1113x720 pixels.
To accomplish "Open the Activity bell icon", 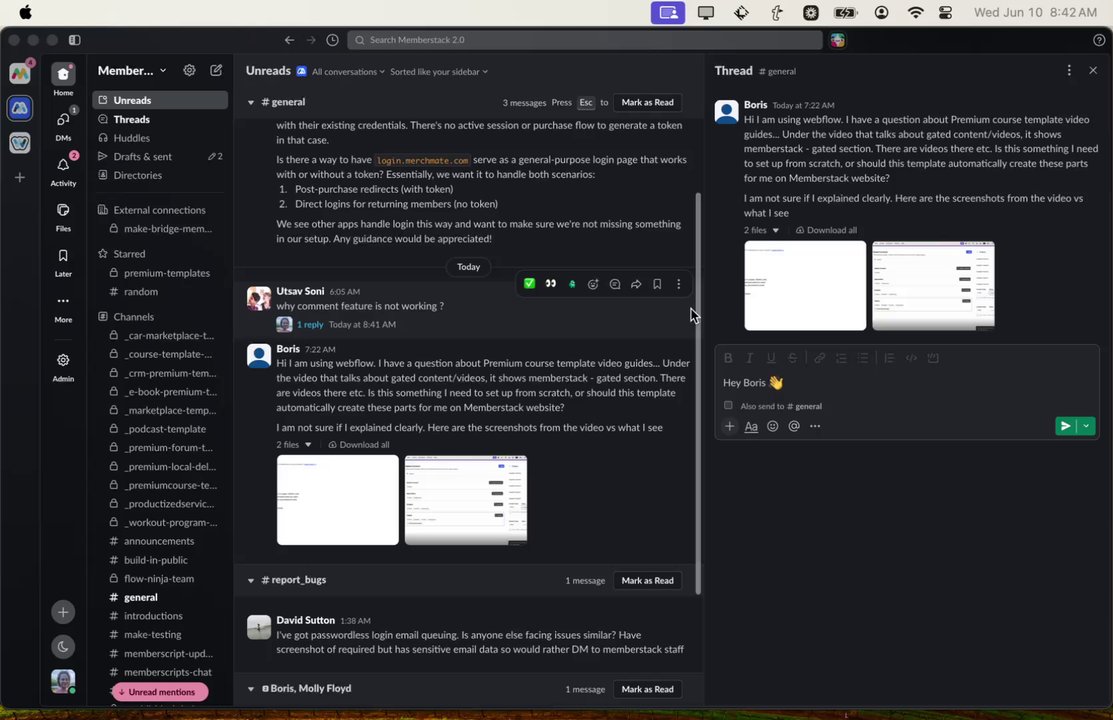I will [x=62, y=170].
